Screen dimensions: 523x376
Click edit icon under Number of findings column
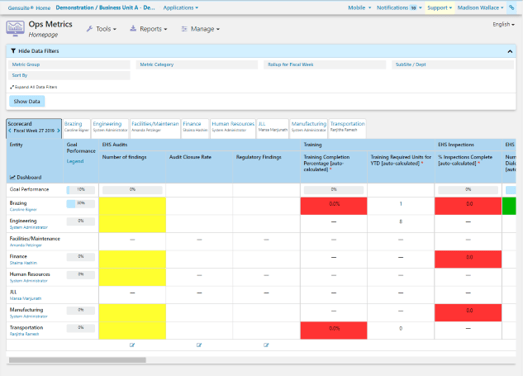coord(132,345)
